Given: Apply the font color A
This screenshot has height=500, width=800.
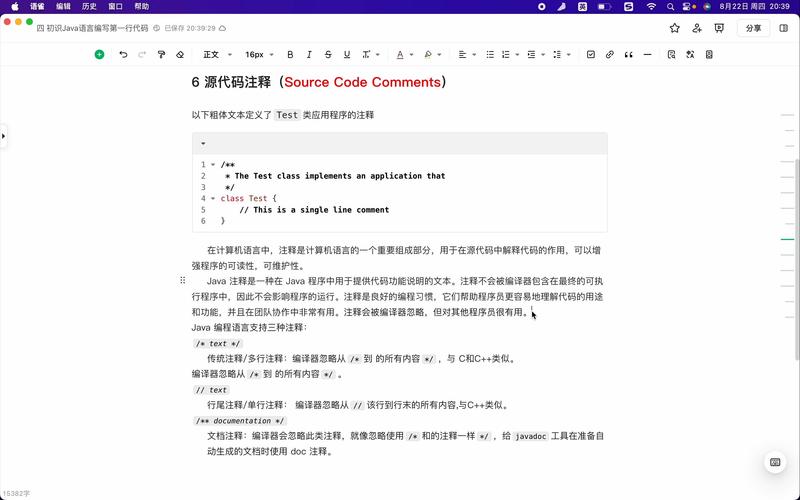Looking at the screenshot, I should 400,55.
